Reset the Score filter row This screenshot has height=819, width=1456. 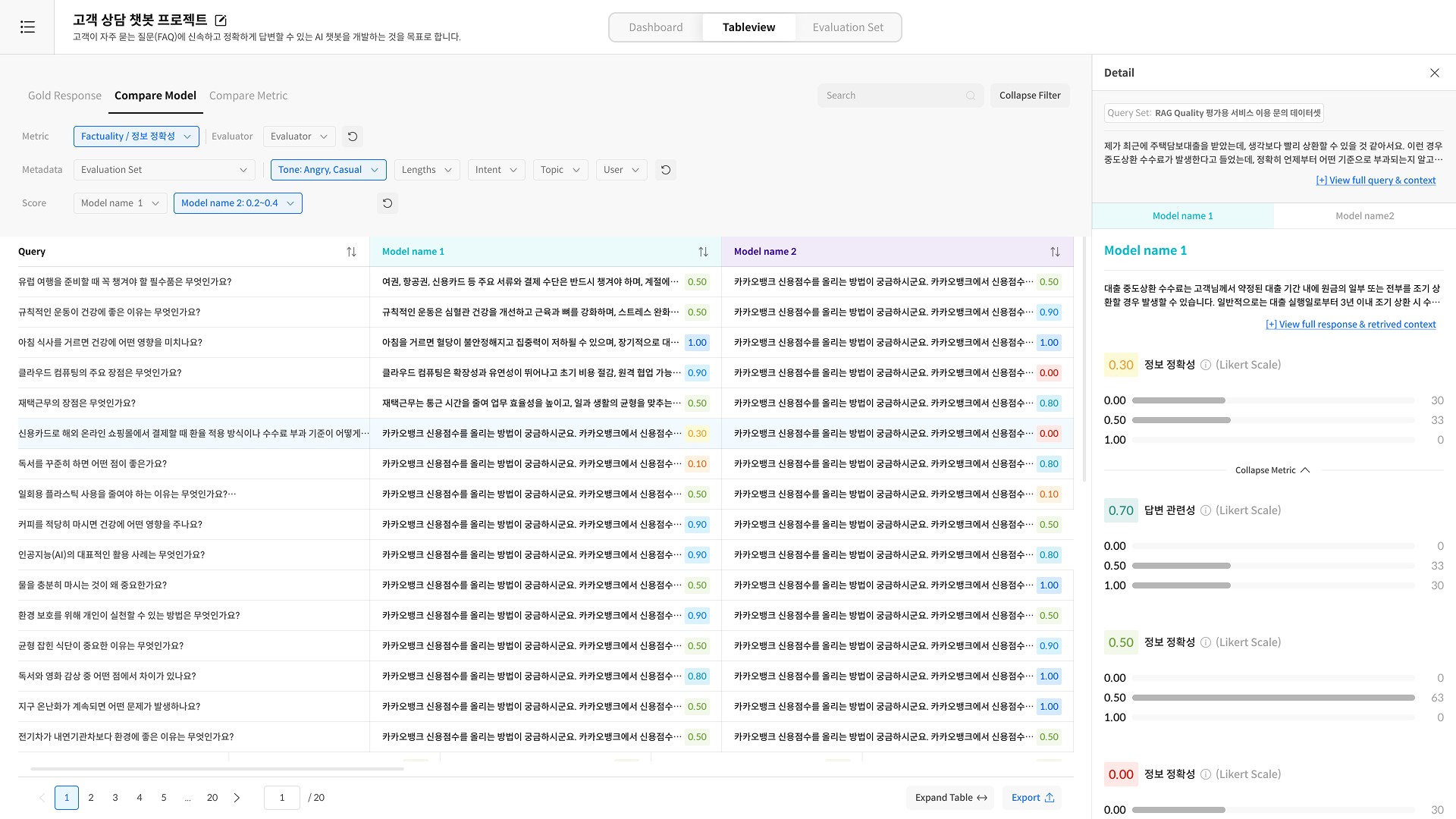coord(388,203)
